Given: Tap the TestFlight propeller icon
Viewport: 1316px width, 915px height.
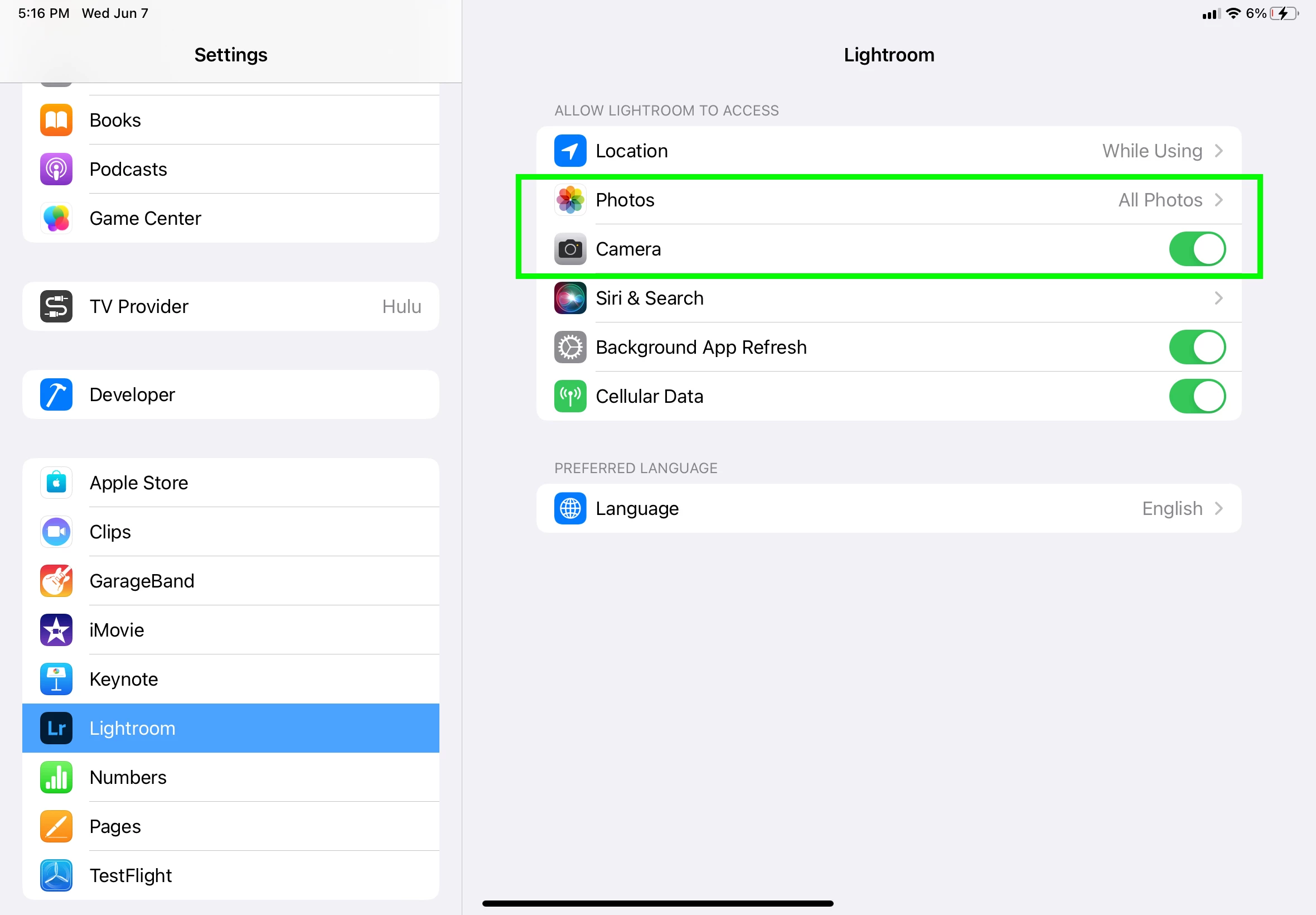Looking at the screenshot, I should coord(56,875).
